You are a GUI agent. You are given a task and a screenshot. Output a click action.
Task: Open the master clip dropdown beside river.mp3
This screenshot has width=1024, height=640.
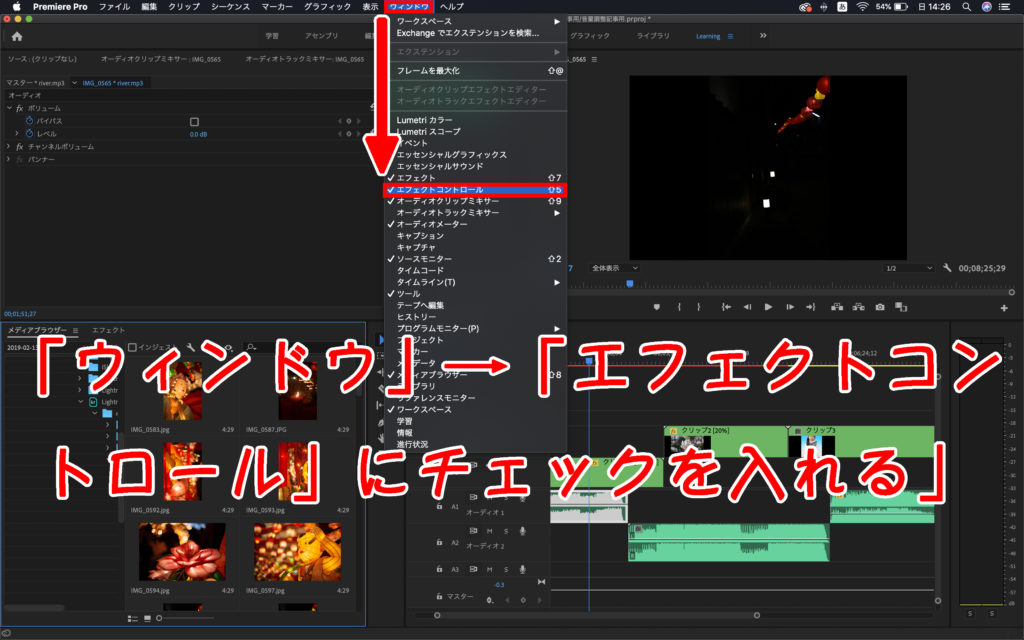click(x=74, y=83)
